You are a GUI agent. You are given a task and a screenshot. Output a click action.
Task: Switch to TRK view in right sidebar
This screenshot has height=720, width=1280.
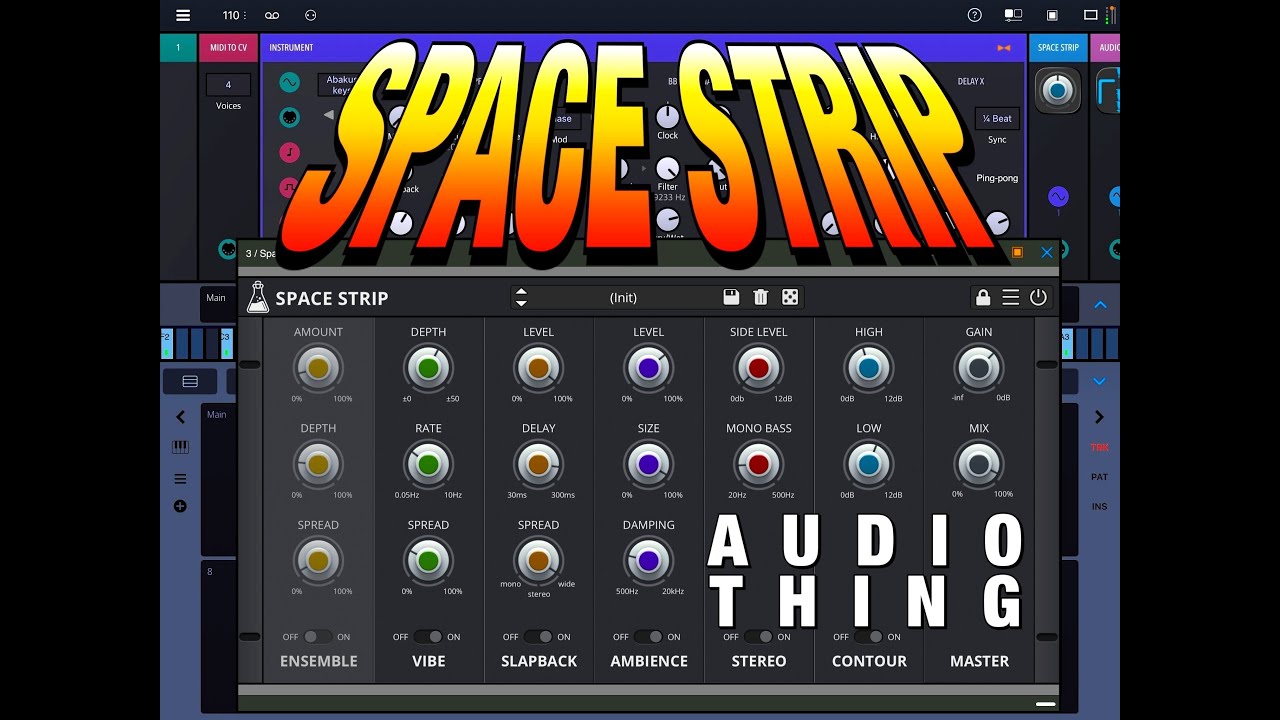1100,447
